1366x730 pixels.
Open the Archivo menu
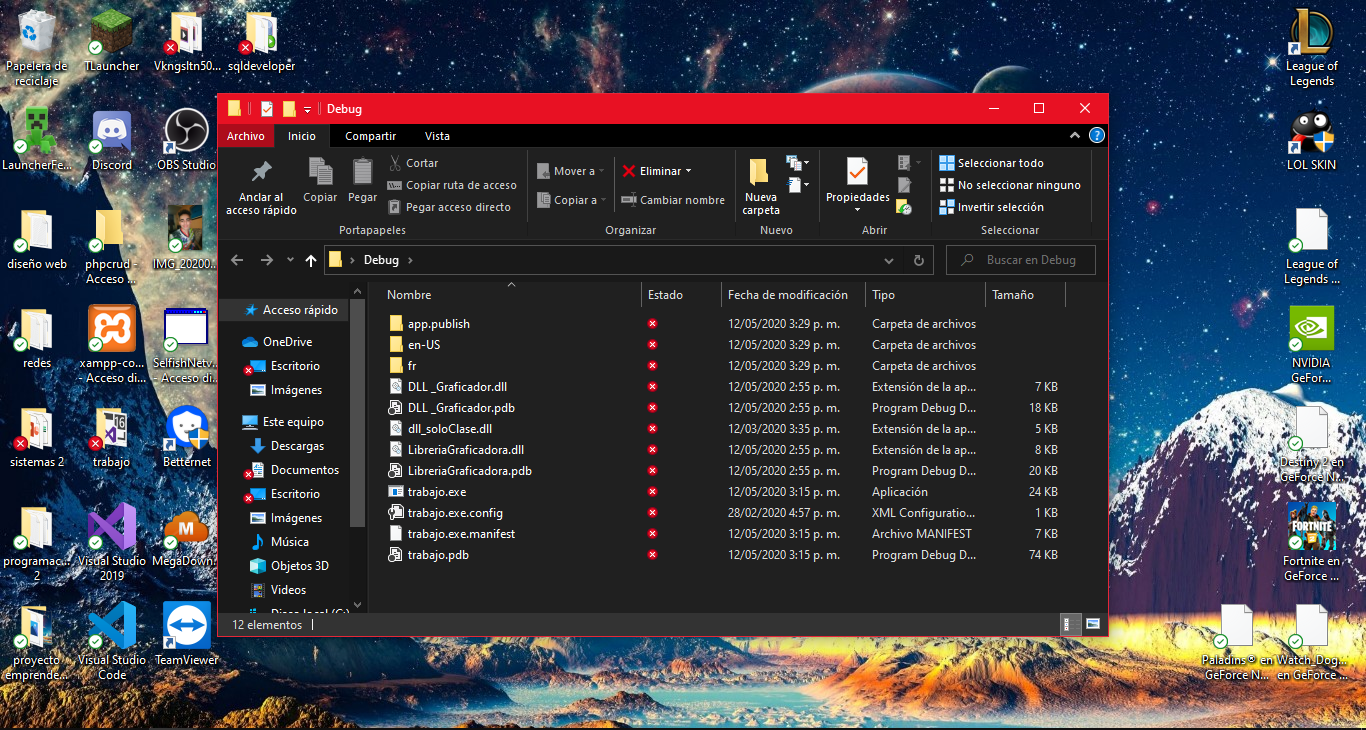(245, 135)
